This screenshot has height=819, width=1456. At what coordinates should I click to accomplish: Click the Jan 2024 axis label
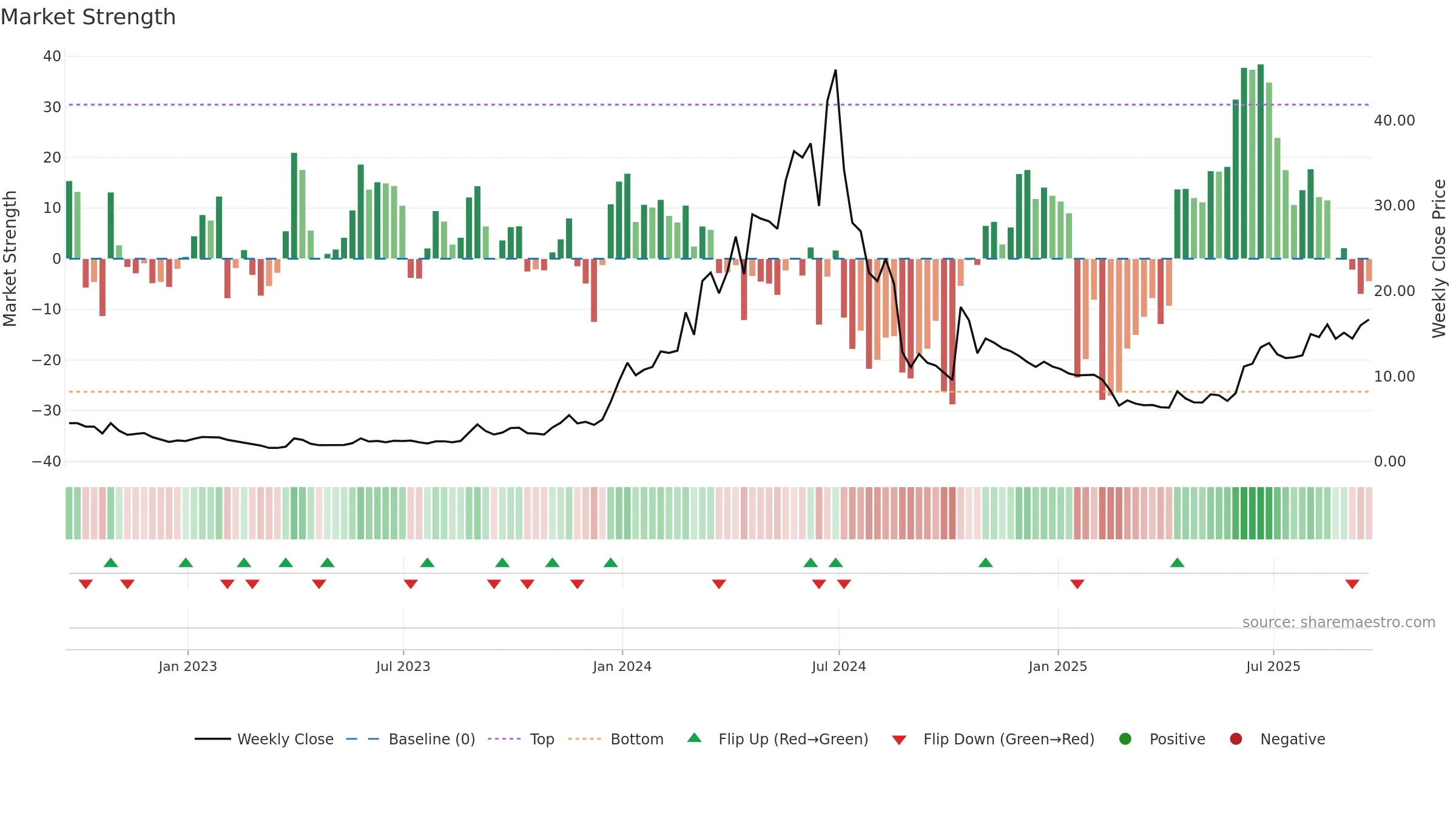tap(622, 666)
